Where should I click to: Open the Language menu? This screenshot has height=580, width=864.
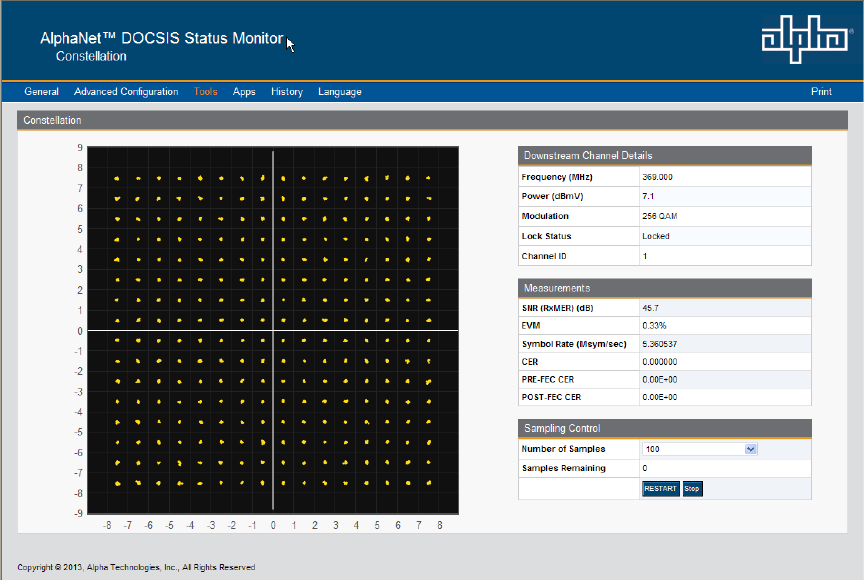pos(339,91)
